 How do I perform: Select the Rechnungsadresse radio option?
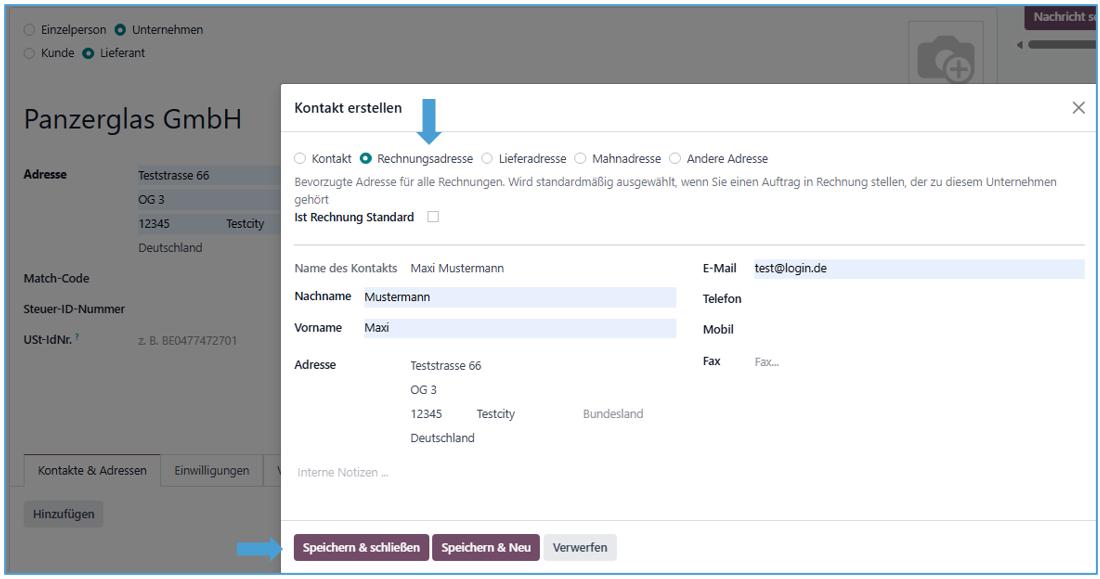click(x=366, y=158)
